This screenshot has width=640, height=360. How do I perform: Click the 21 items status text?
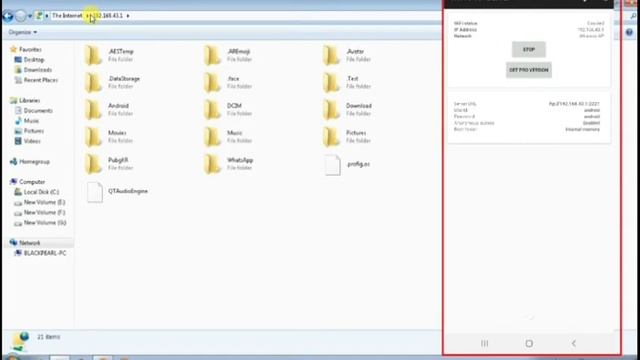click(49, 337)
